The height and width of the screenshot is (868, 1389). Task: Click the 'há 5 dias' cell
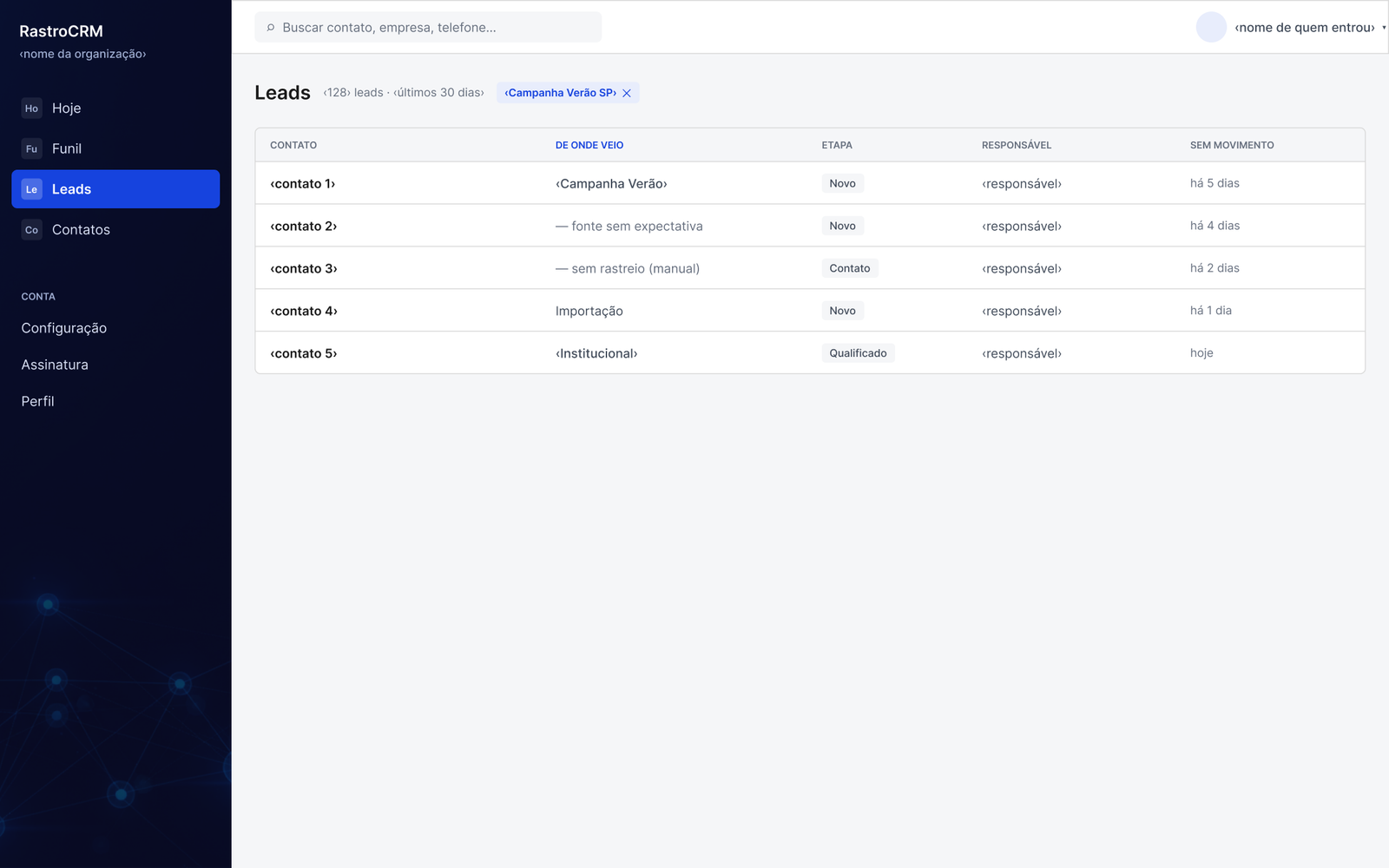pyautogui.click(x=1215, y=183)
